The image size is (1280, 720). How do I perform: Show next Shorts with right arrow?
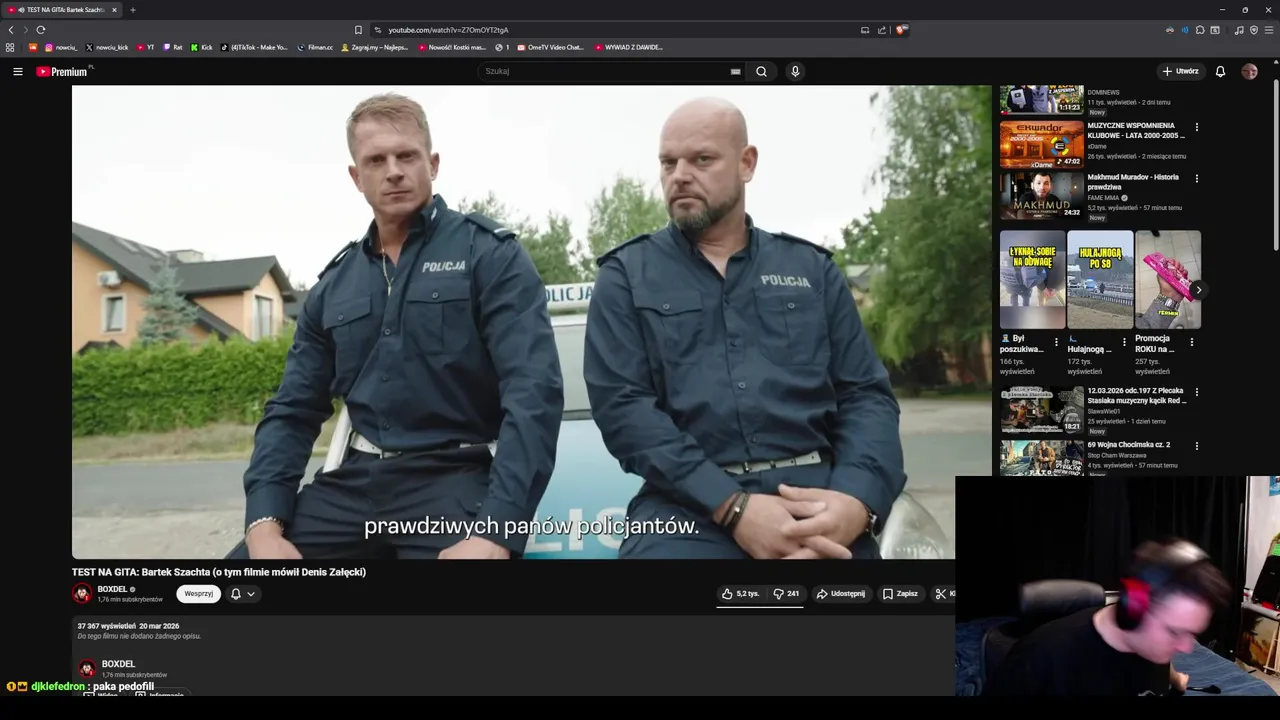point(1198,290)
